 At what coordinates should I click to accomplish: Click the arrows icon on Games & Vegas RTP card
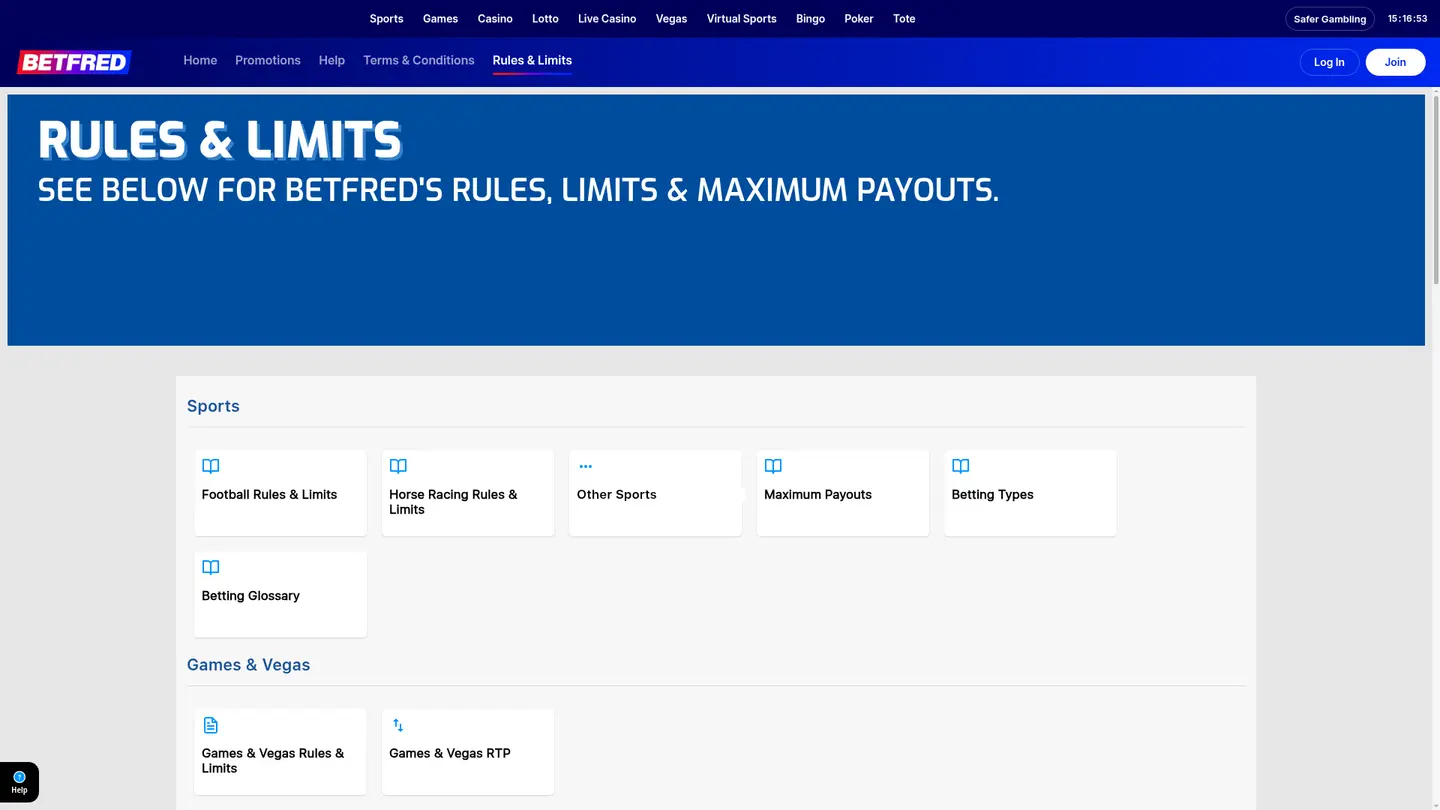pyautogui.click(x=398, y=725)
